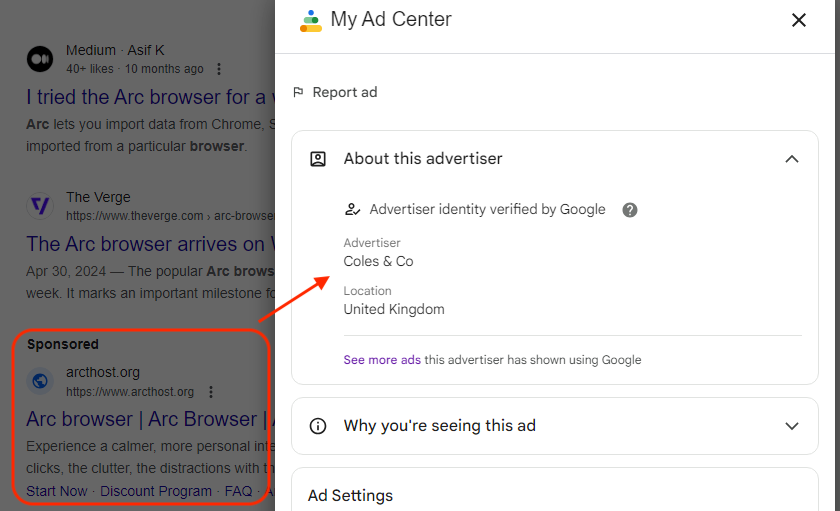
Task: Collapse the About this advertiser section
Action: 792,159
